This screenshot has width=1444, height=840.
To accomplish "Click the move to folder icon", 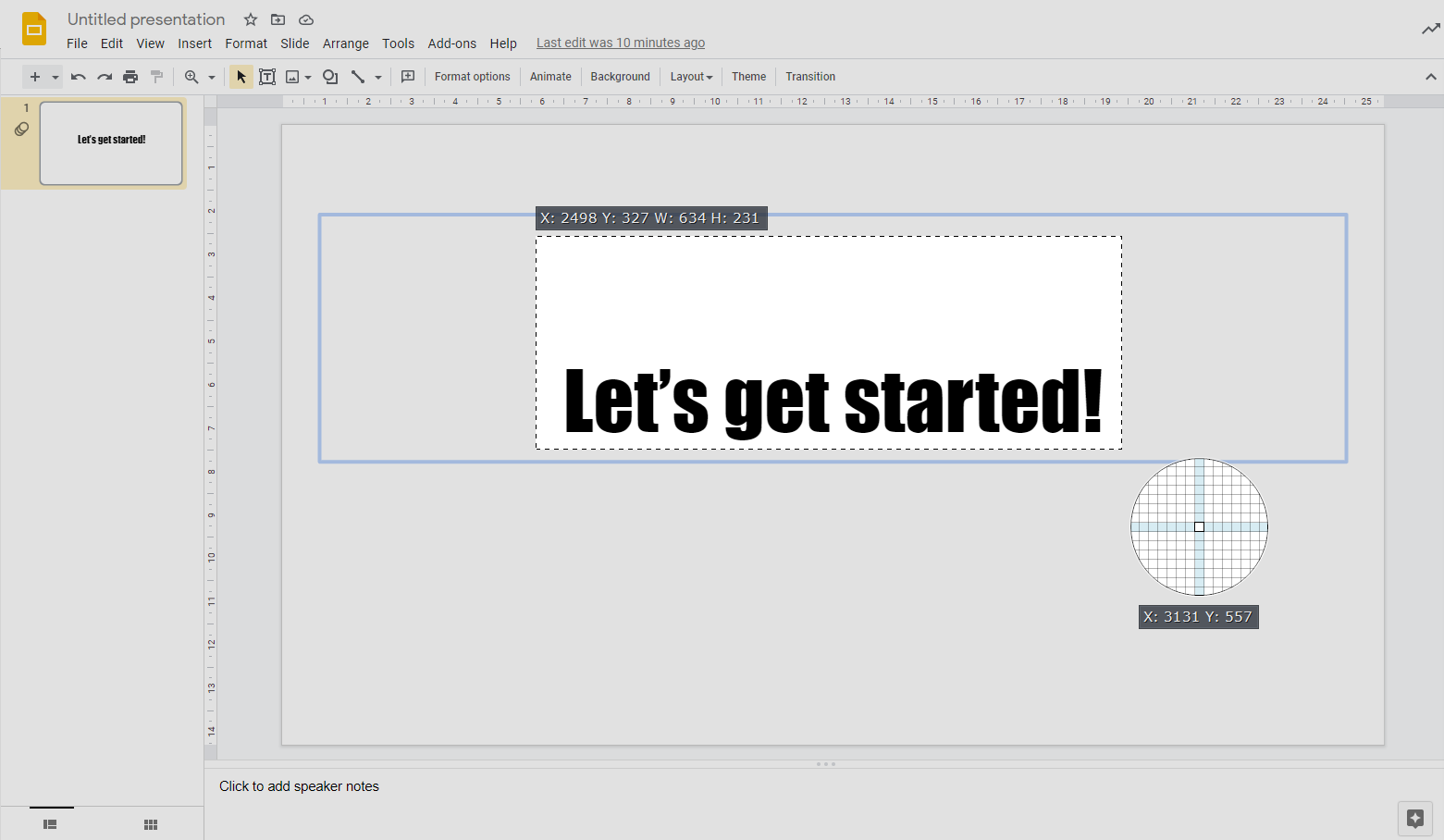I will click(278, 19).
